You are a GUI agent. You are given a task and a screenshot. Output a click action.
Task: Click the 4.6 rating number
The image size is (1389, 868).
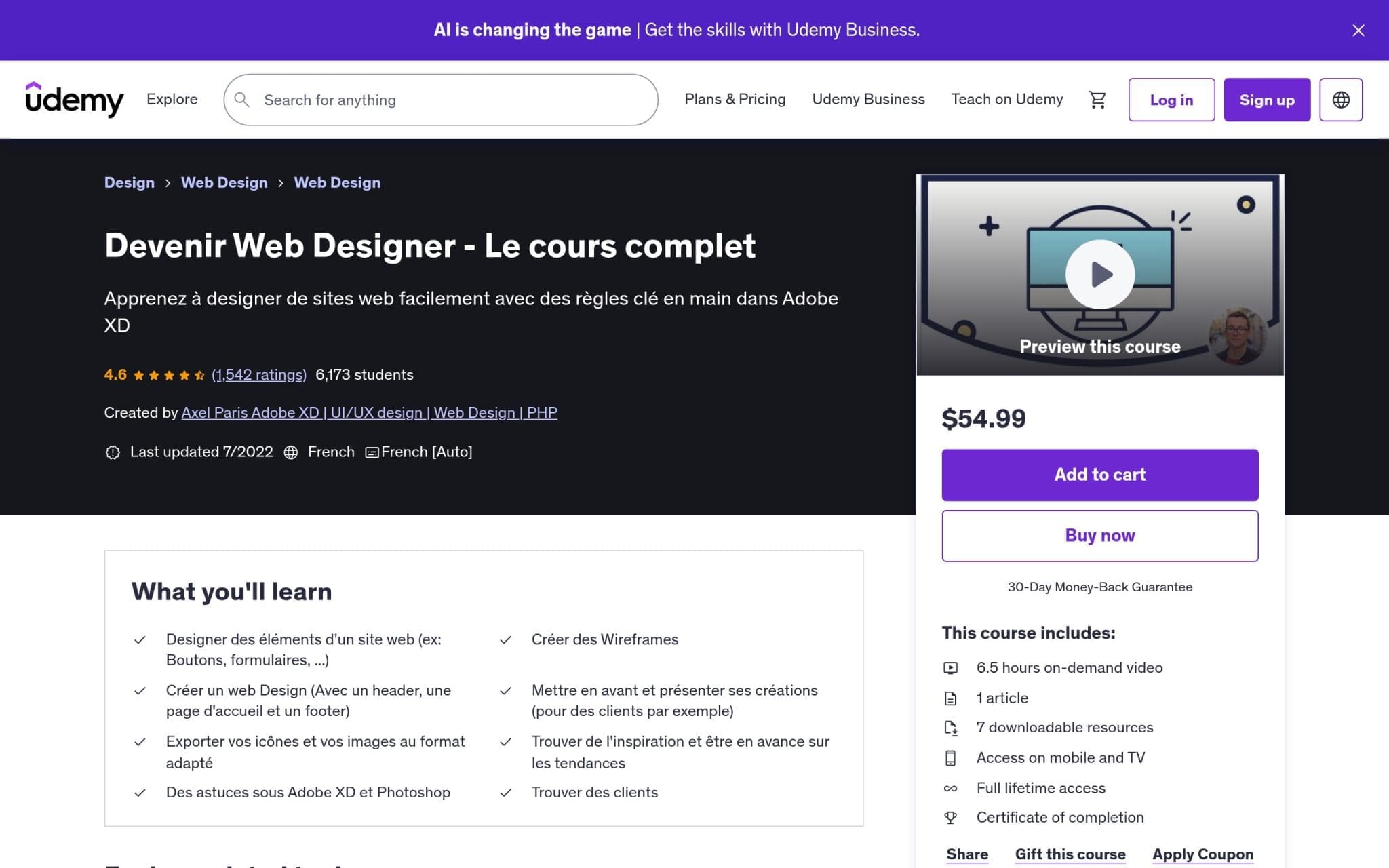click(115, 374)
